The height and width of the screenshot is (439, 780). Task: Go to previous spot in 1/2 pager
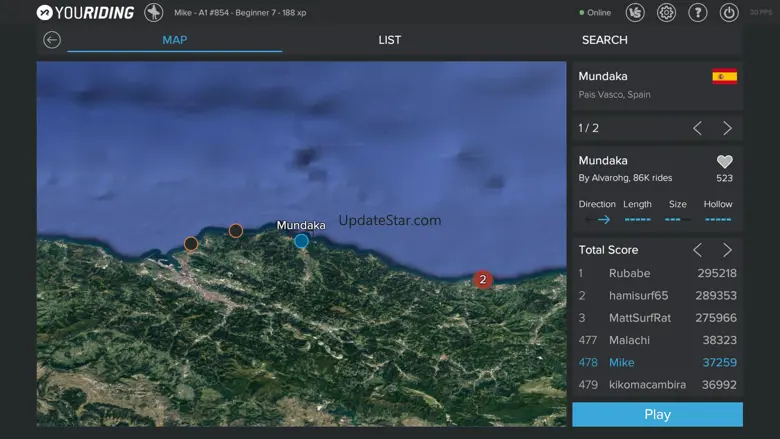pyautogui.click(x=697, y=128)
